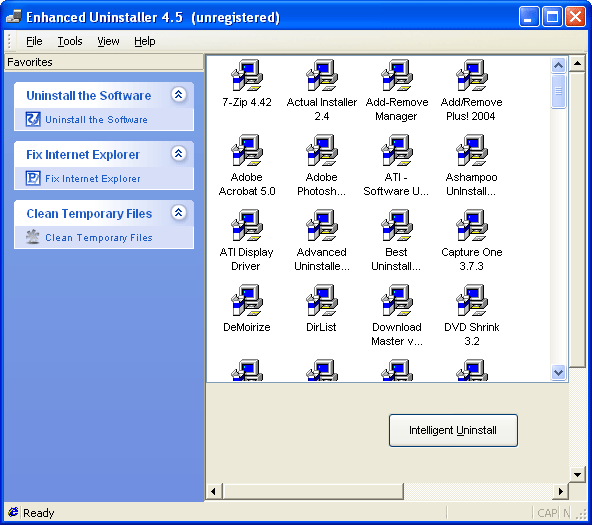
Task: Click the Fix Internet Explorer sidebar icon
Action: (33, 178)
